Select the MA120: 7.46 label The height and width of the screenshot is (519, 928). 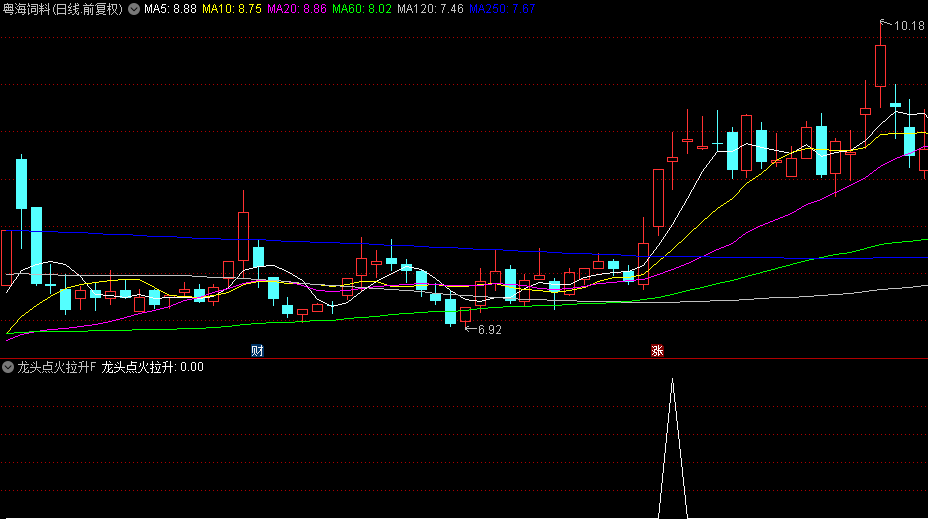(430, 9)
